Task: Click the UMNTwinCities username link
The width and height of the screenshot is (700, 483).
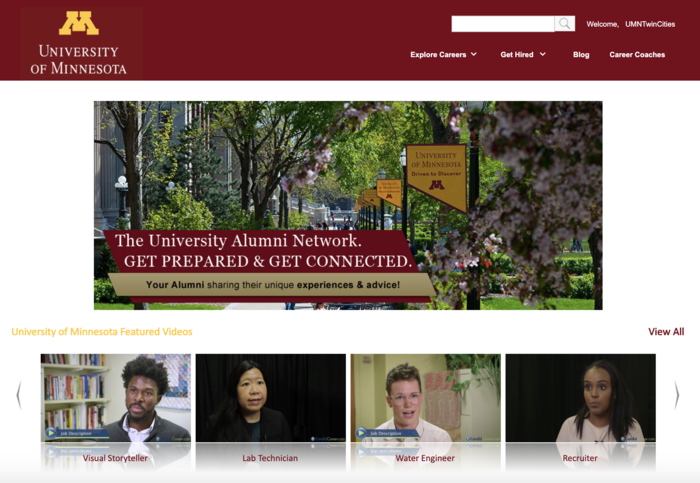Action: pos(650,24)
